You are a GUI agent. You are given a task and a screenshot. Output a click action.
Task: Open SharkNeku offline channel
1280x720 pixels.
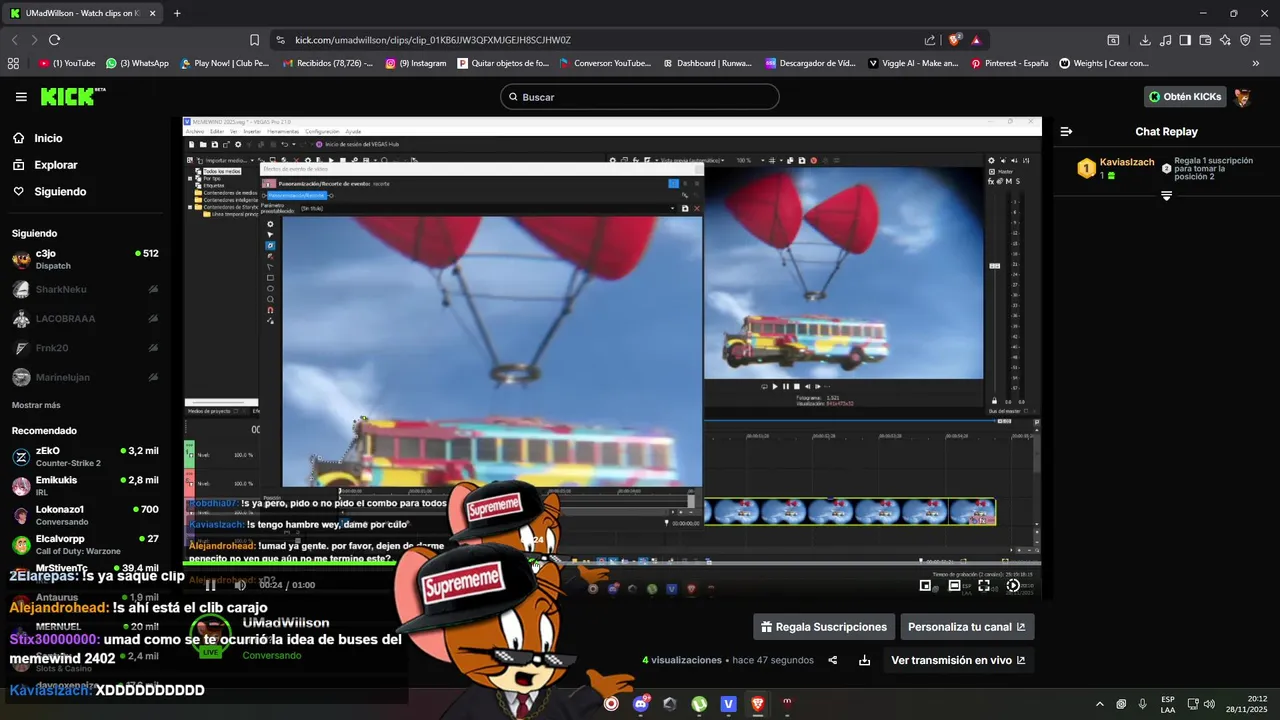tap(85, 289)
